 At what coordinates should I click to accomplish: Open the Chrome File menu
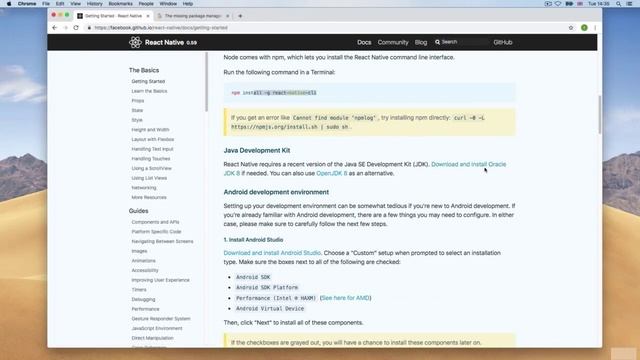[x=46, y=4]
